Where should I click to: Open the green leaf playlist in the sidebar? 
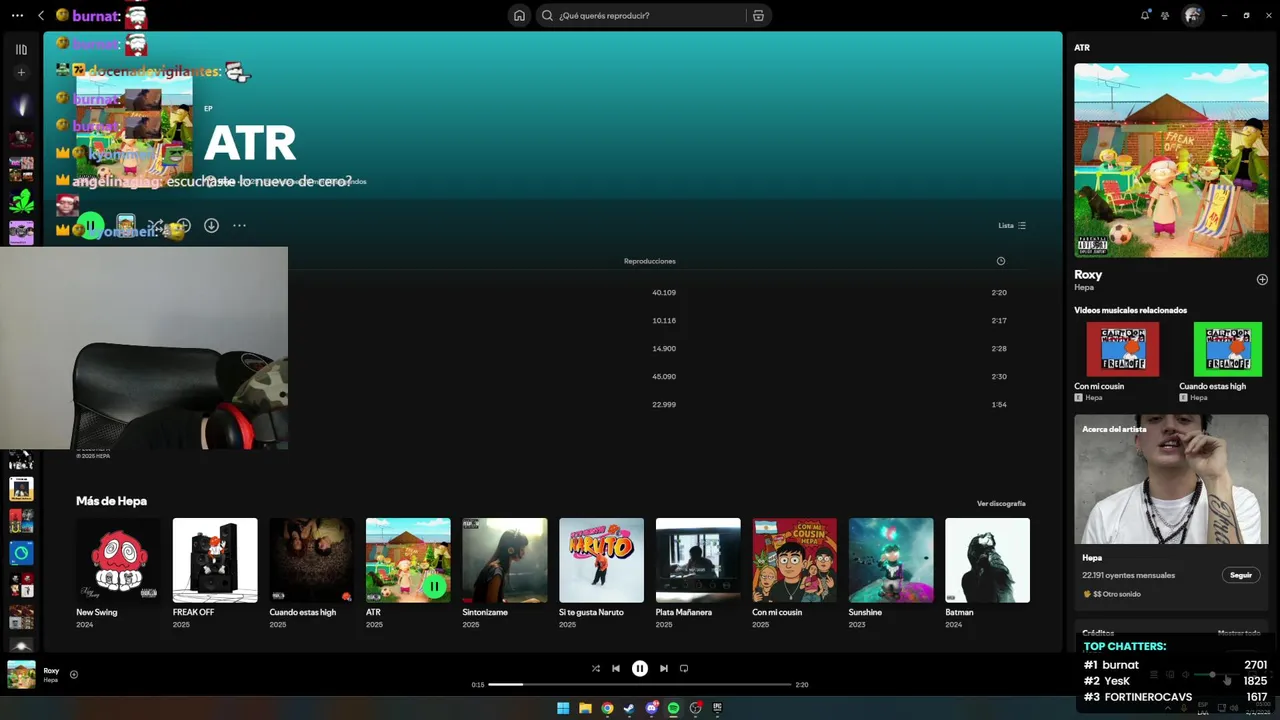click(x=21, y=201)
